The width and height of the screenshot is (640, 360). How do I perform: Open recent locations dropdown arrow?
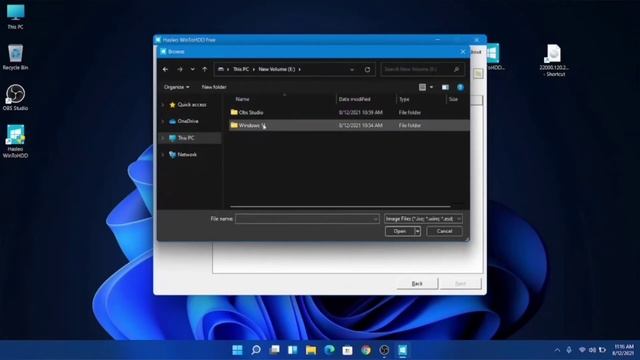tap(192, 69)
